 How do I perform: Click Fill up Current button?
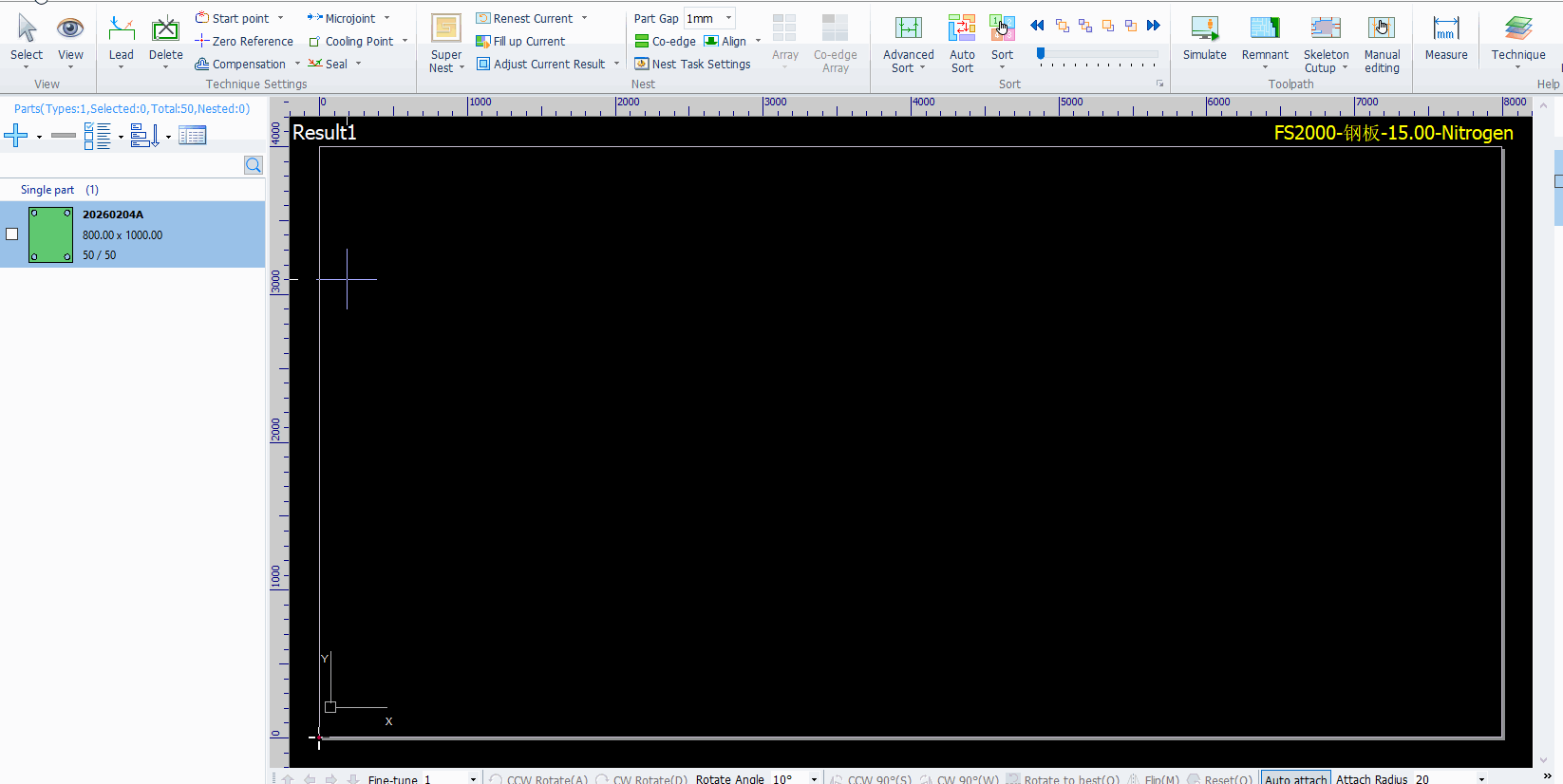[x=520, y=42]
